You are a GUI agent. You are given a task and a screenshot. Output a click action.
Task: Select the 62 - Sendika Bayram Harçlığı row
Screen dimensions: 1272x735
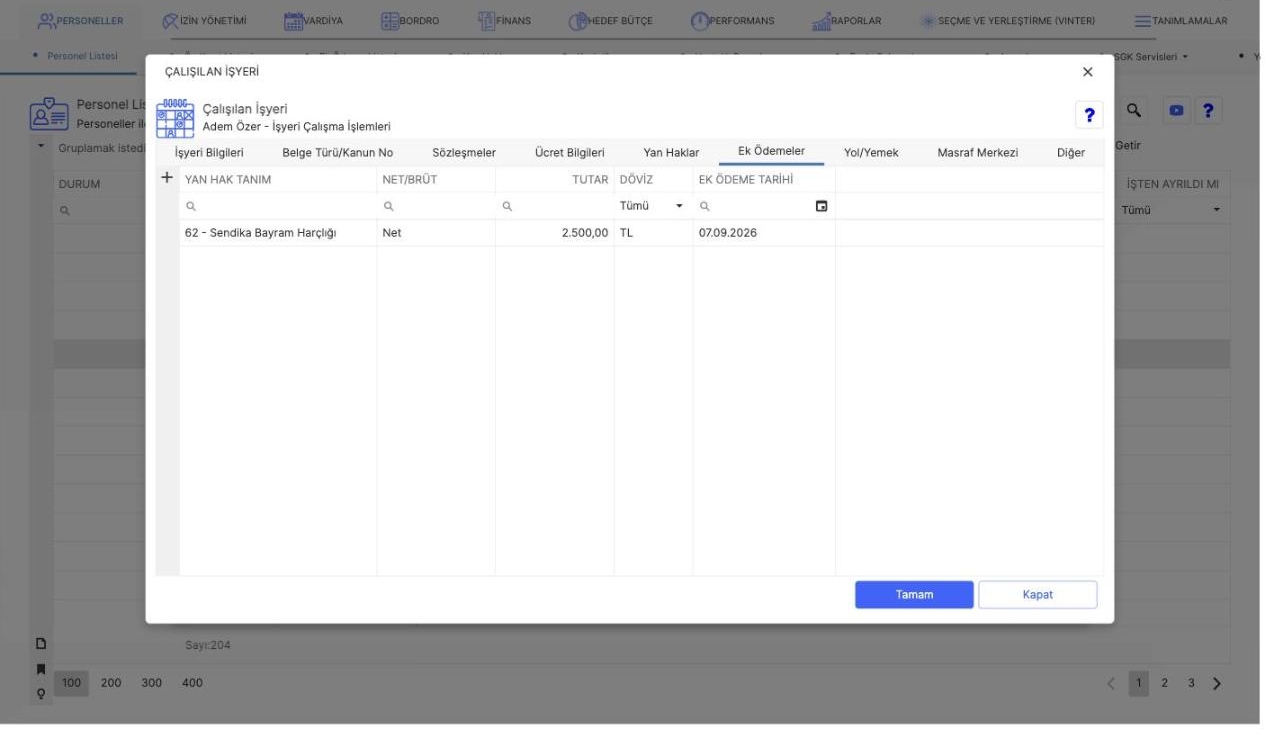tap(642, 233)
